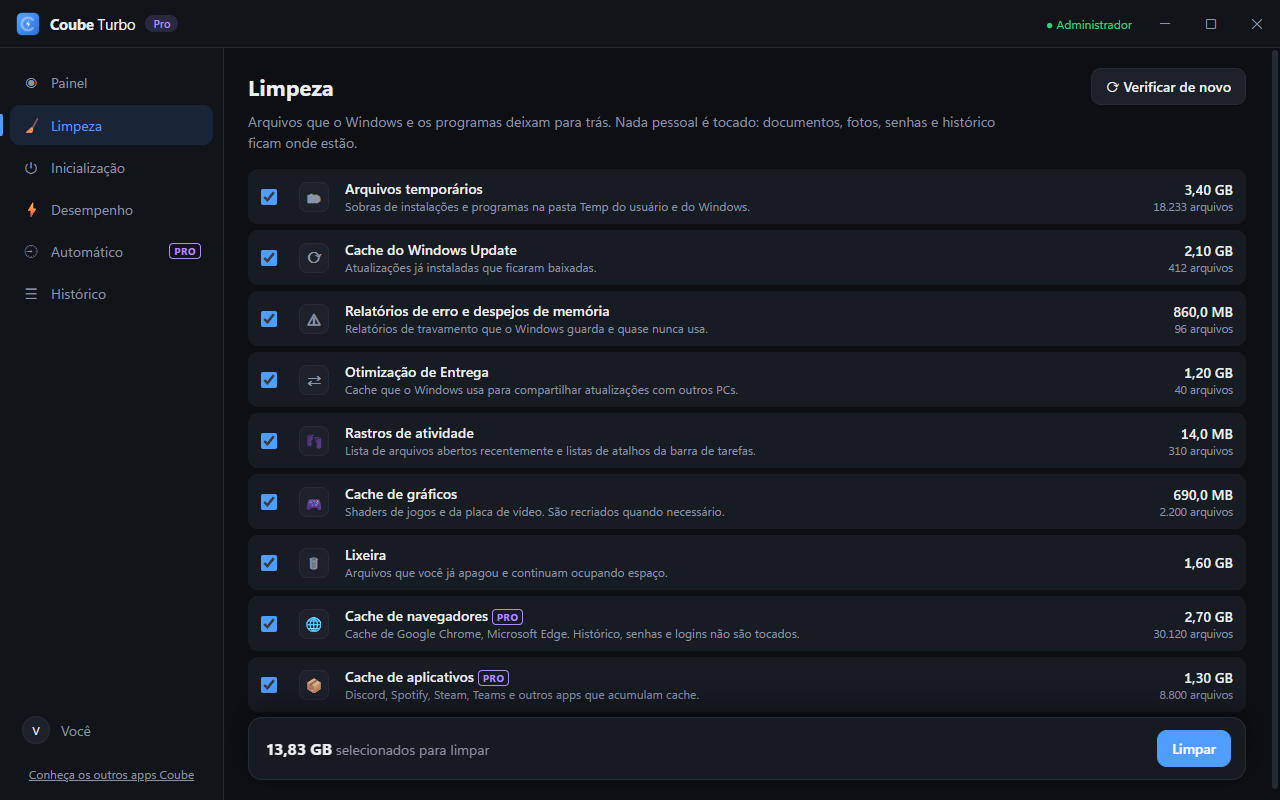Click the Verificar de novo button
Viewport: 1280px width, 800px height.
(1168, 87)
